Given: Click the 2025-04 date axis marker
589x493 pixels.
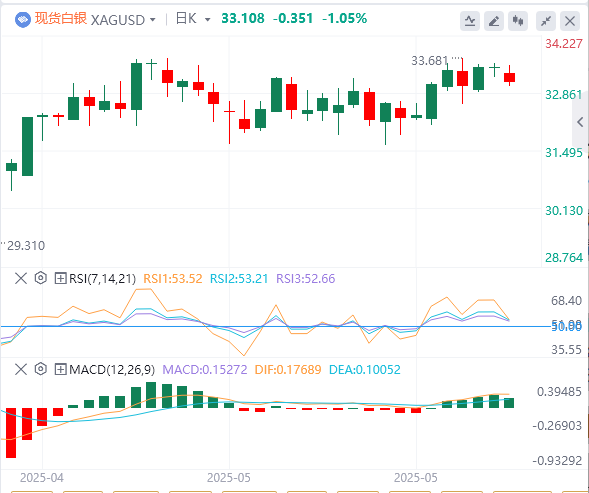Looking at the screenshot, I should pos(42,478).
